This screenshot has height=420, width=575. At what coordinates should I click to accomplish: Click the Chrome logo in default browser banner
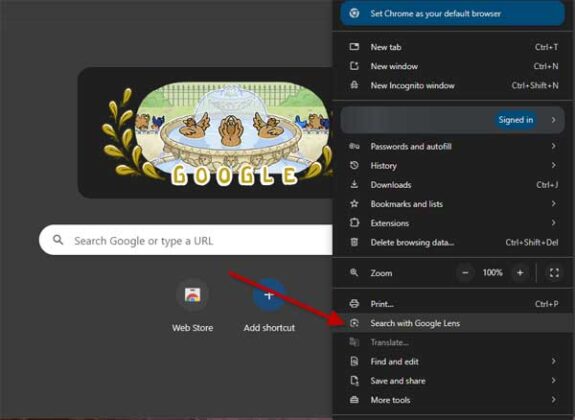354,13
